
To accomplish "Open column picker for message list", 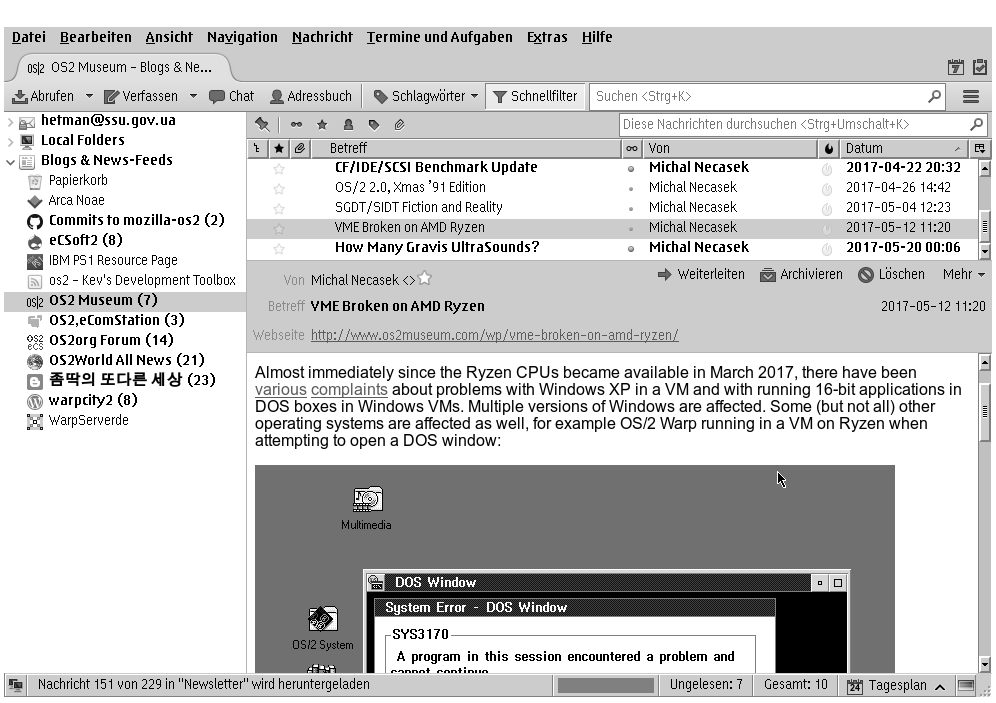I will pos(979,149).
